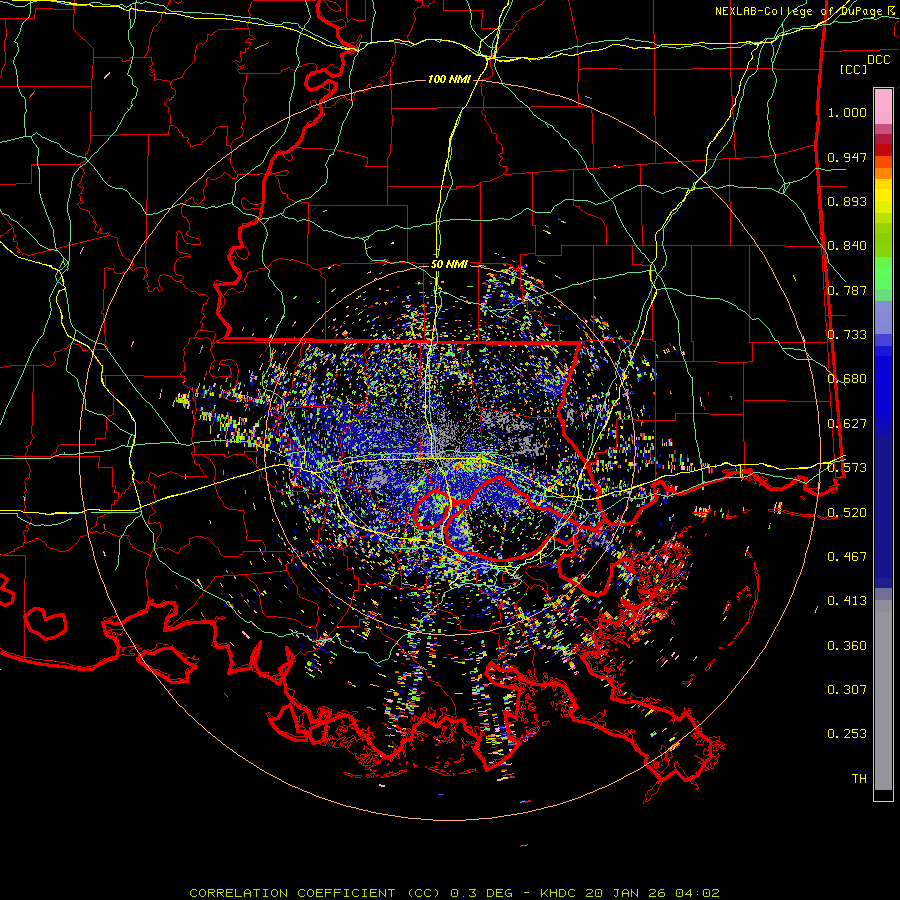Image resolution: width=900 pixels, height=900 pixels.
Task: Pick the pink swatch beside 1.000
Action: tap(883, 107)
